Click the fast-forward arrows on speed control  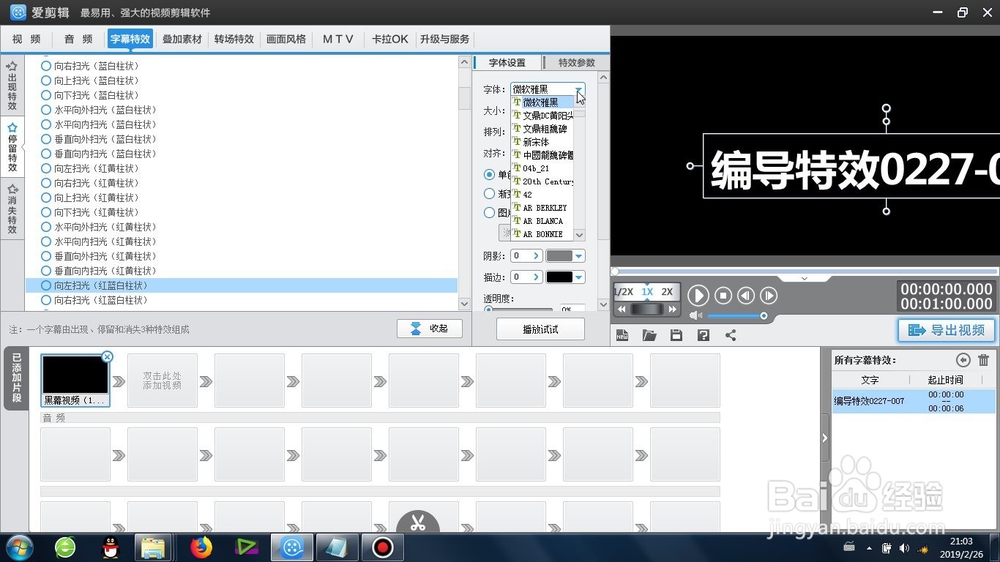(672, 309)
